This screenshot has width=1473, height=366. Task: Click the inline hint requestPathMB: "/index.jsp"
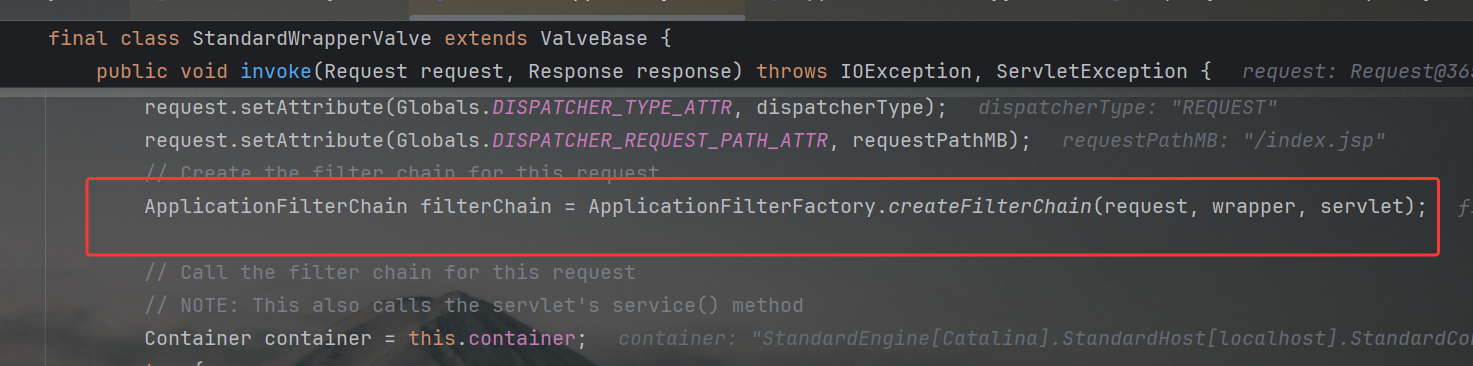click(1224, 140)
